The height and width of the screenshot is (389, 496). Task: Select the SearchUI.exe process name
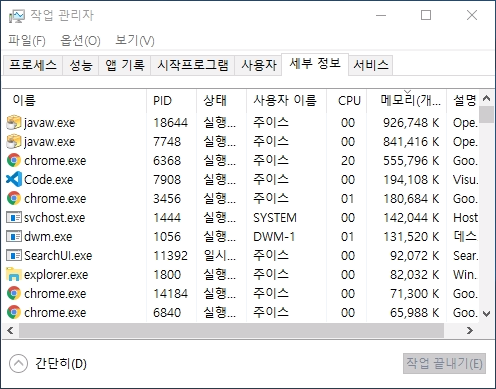58,256
